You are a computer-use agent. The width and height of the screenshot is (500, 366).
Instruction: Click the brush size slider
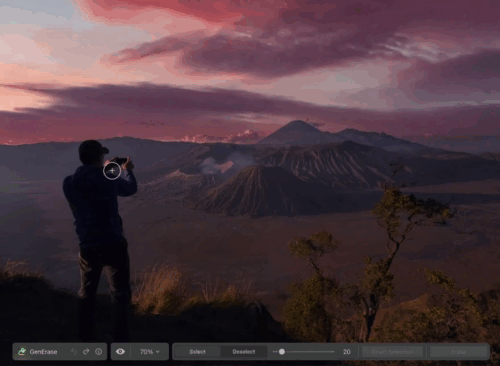303,352
